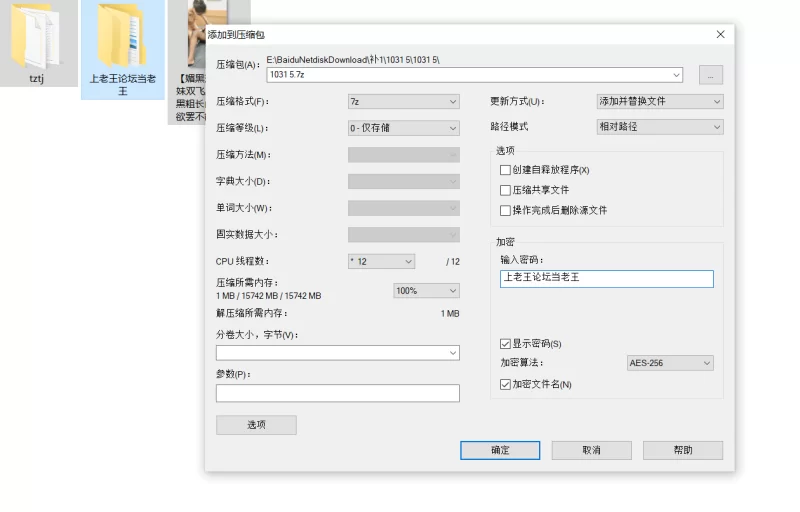Click the 压缩方法 disabled dropdown
The height and width of the screenshot is (512, 800).
(x=404, y=155)
